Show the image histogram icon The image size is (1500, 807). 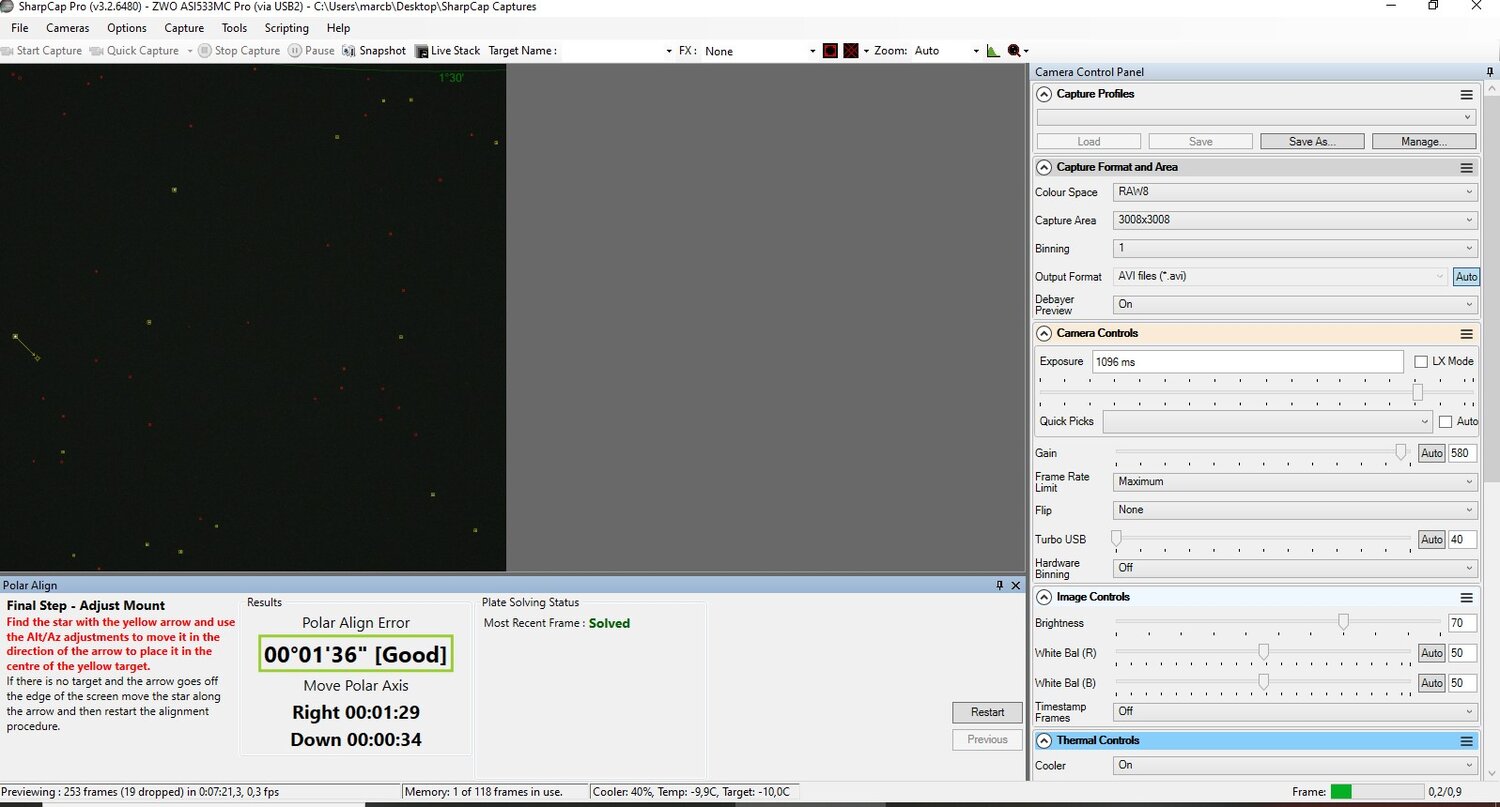point(993,51)
